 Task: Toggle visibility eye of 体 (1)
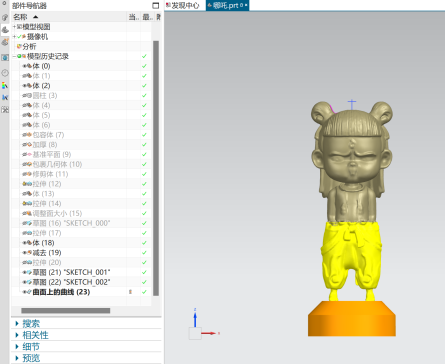(24, 76)
